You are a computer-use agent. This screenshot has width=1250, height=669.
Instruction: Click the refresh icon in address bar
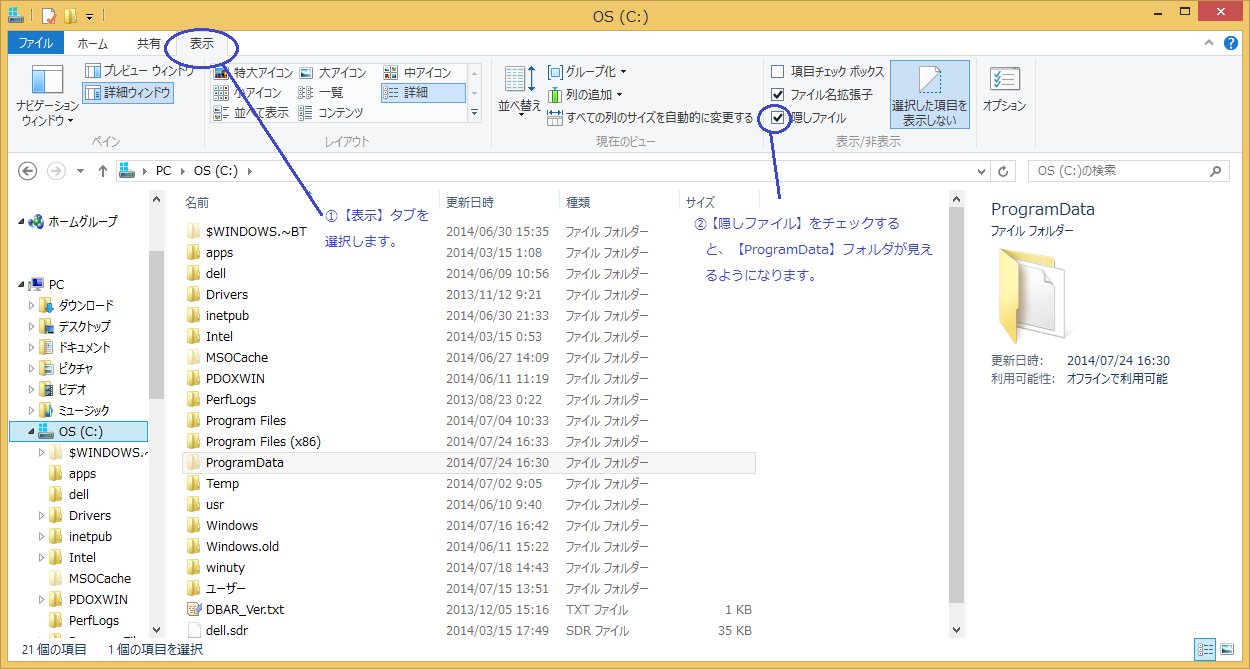click(1004, 171)
